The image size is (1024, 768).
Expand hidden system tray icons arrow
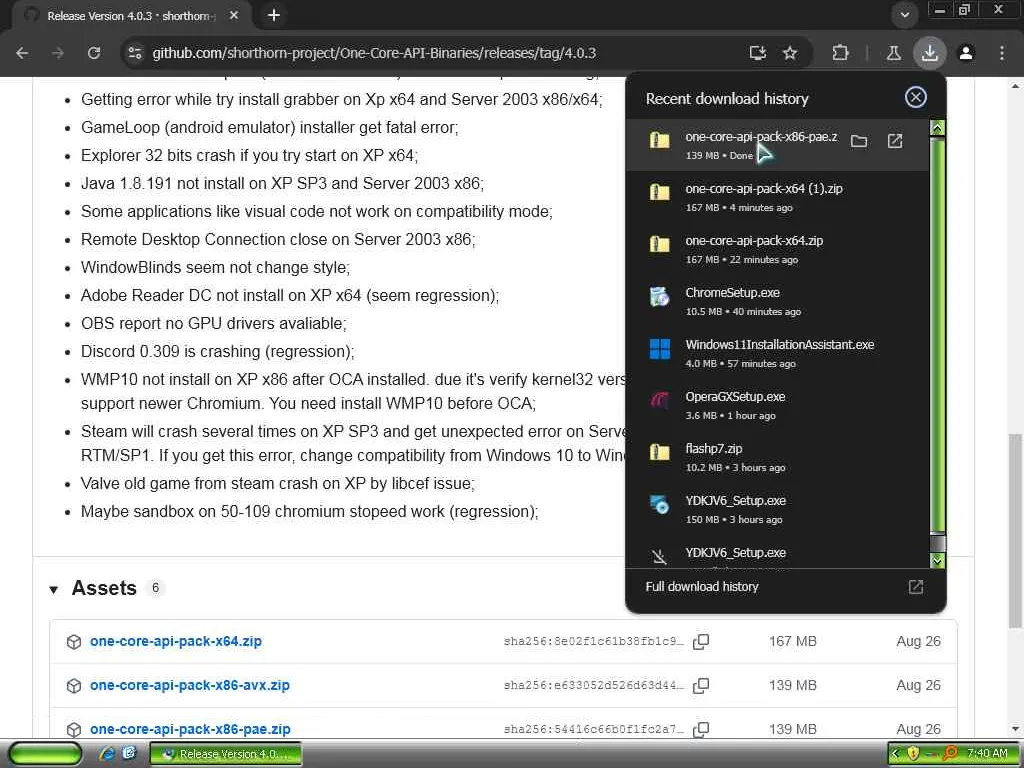coord(895,754)
